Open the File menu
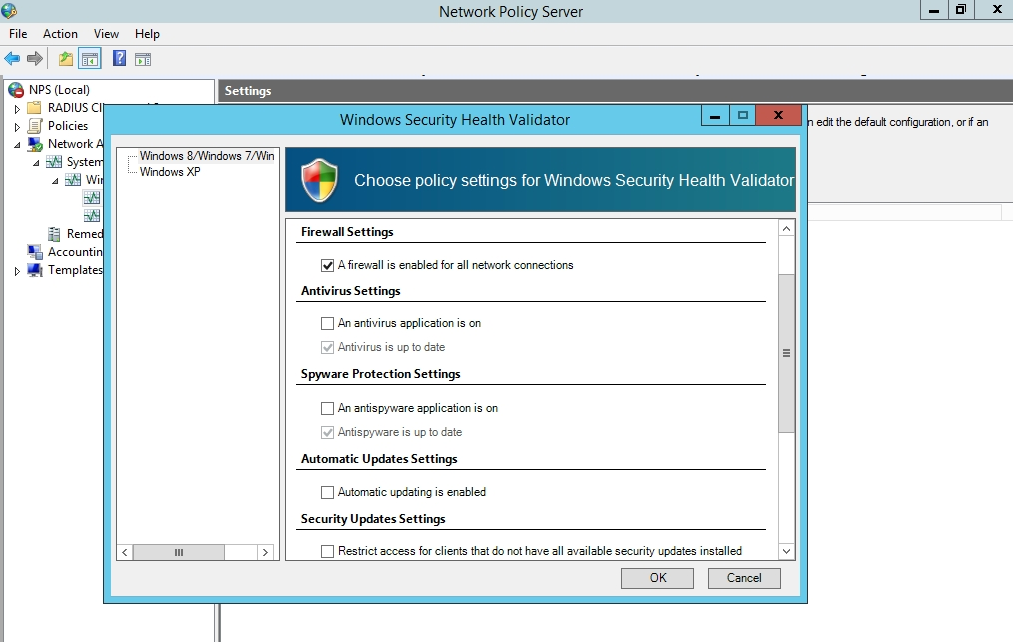1013x642 pixels. click(x=18, y=34)
